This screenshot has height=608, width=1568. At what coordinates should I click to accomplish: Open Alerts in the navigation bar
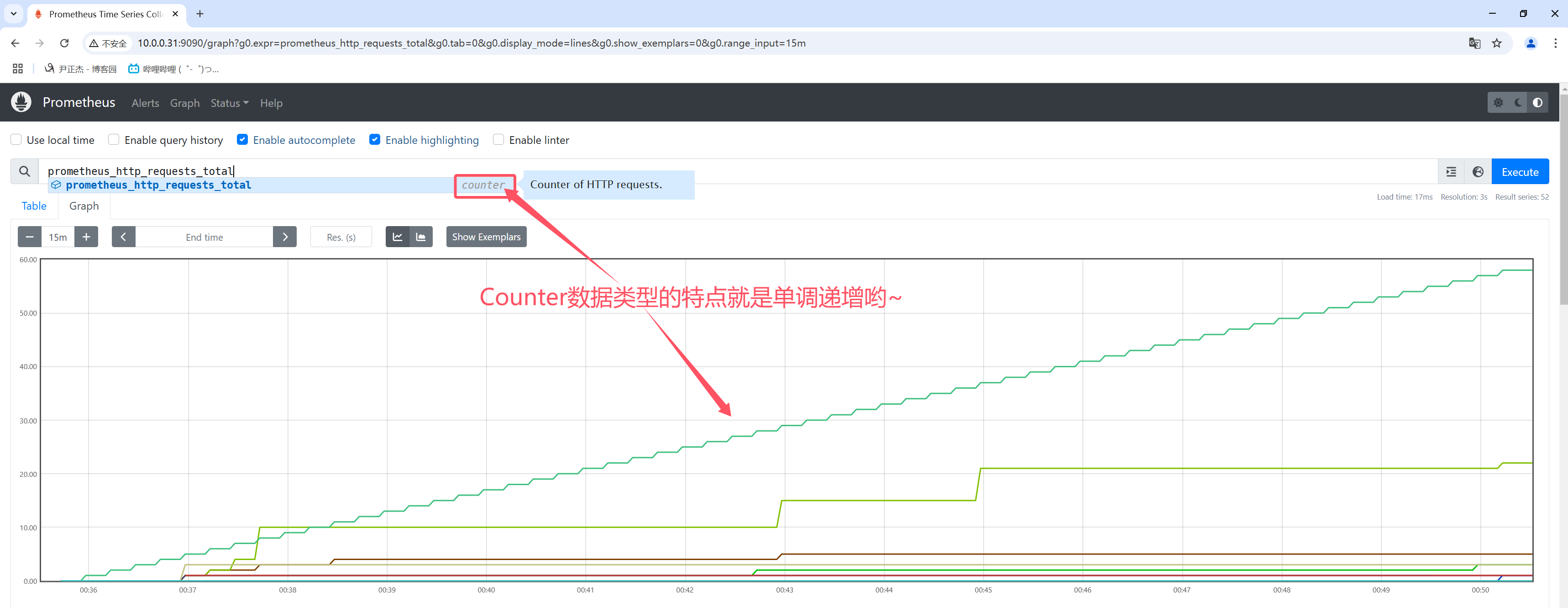[x=145, y=103]
